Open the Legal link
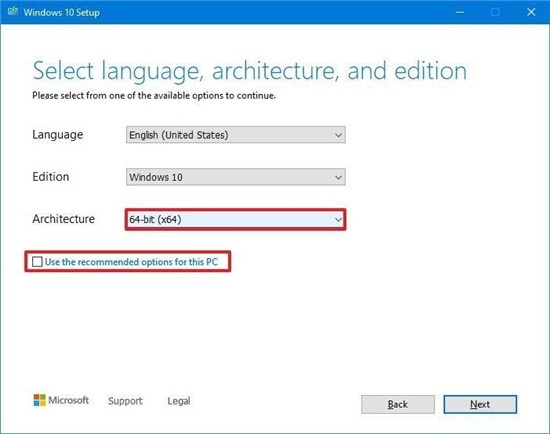The image size is (550, 434). tap(179, 401)
